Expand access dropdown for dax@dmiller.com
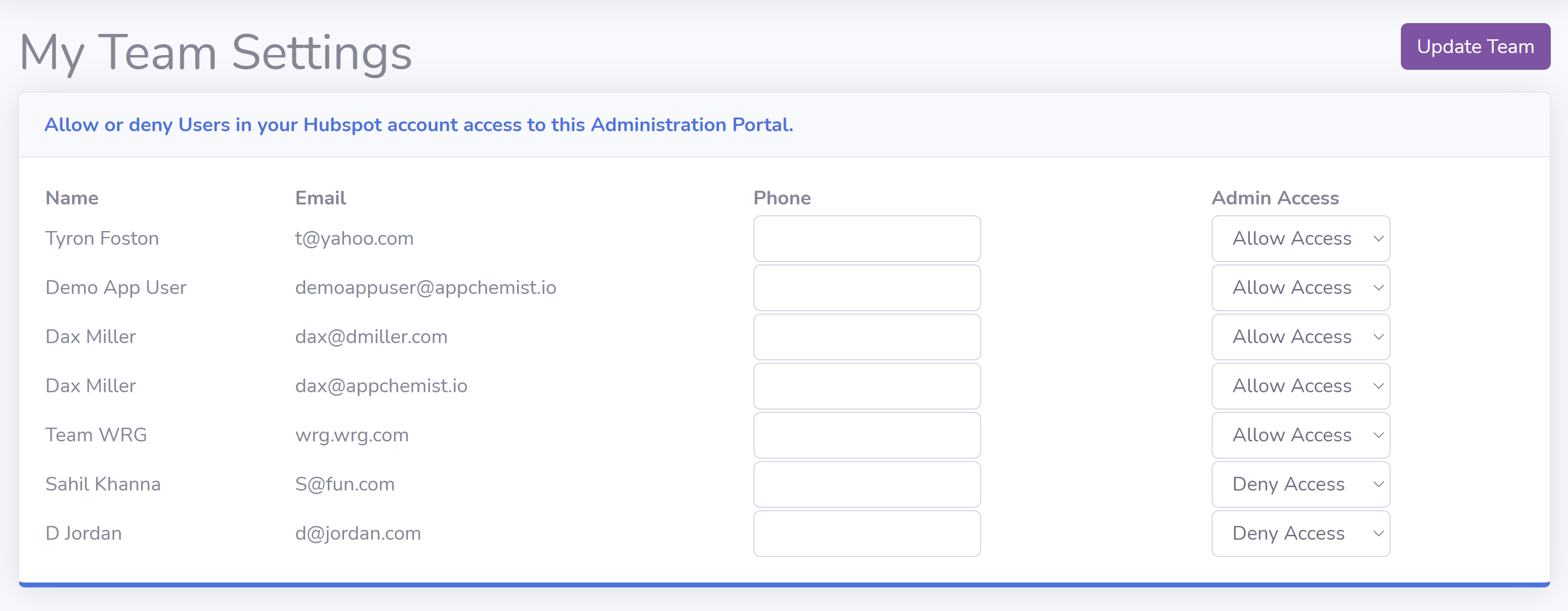The image size is (1568, 611). 1301,337
